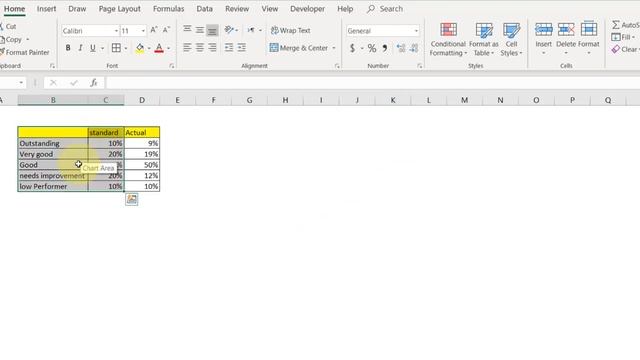Apply yellow Fill Color
Screen dimensions: 640x360
click(140, 48)
